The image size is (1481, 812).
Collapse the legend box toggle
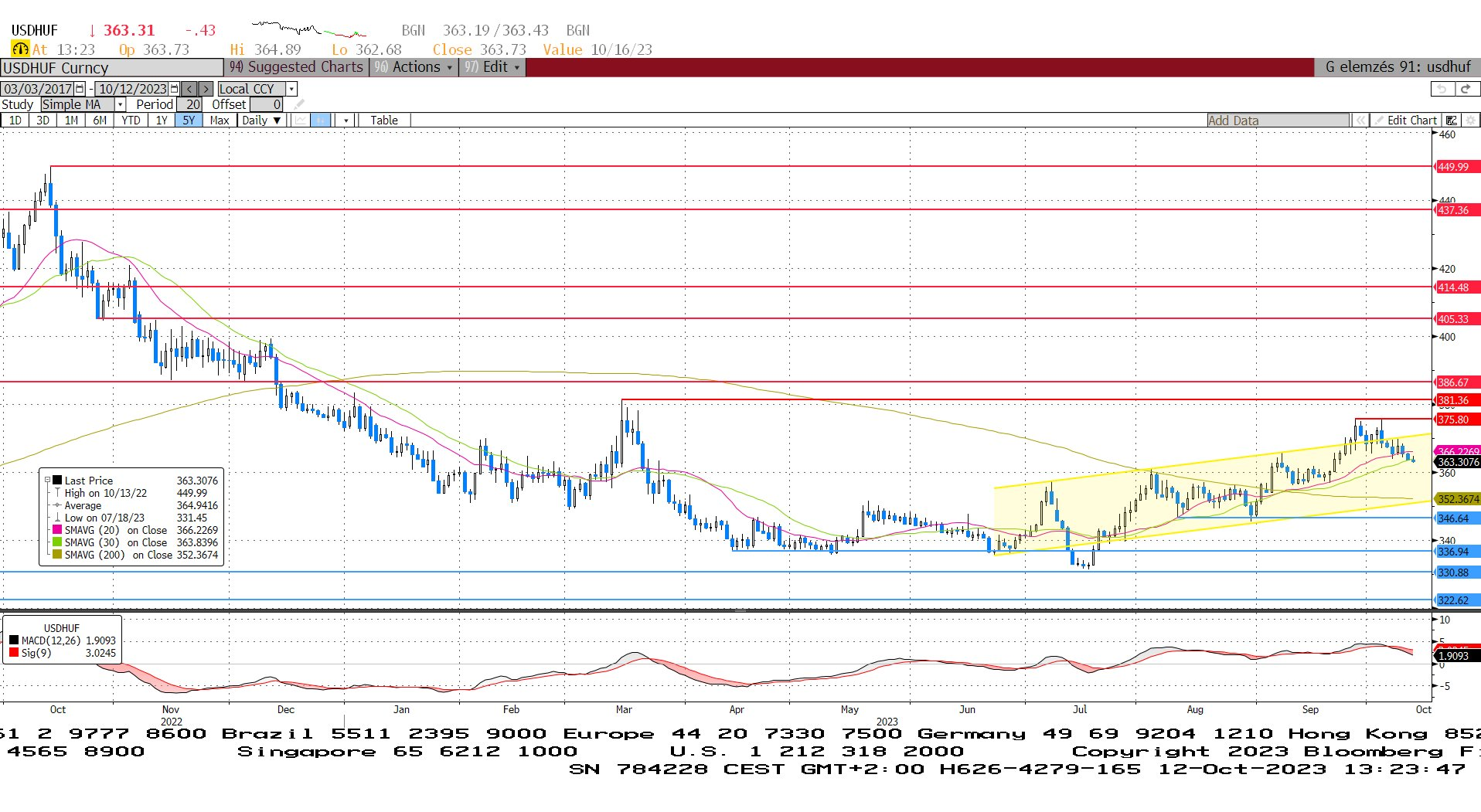tap(47, 481)
